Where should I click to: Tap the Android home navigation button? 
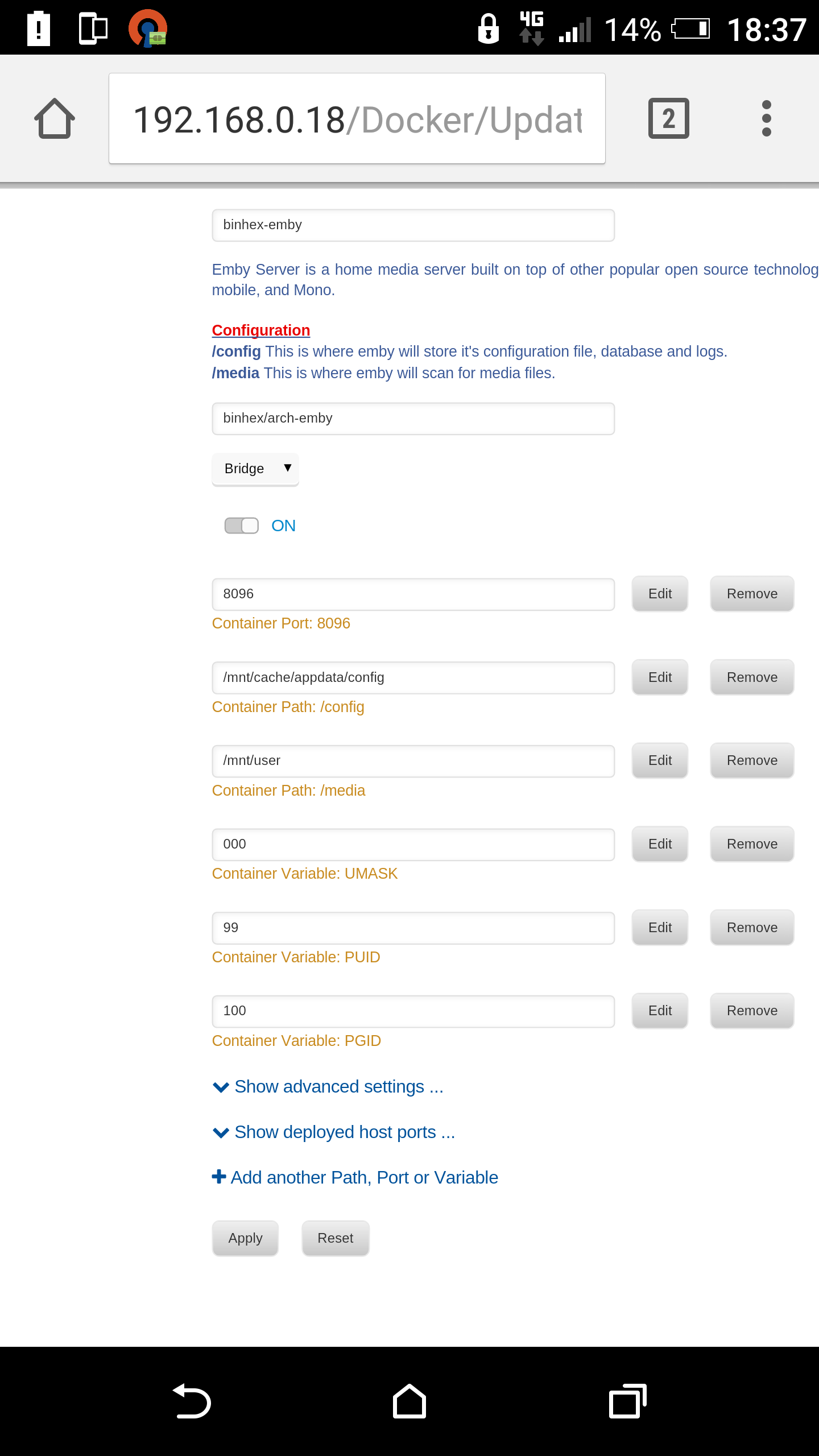click(x=409, y=1401)
